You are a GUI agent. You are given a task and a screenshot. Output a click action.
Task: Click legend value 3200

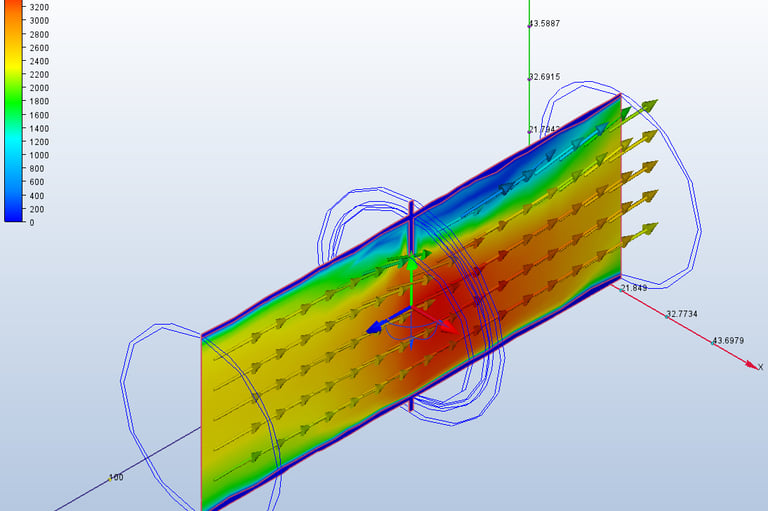[39, 7]
